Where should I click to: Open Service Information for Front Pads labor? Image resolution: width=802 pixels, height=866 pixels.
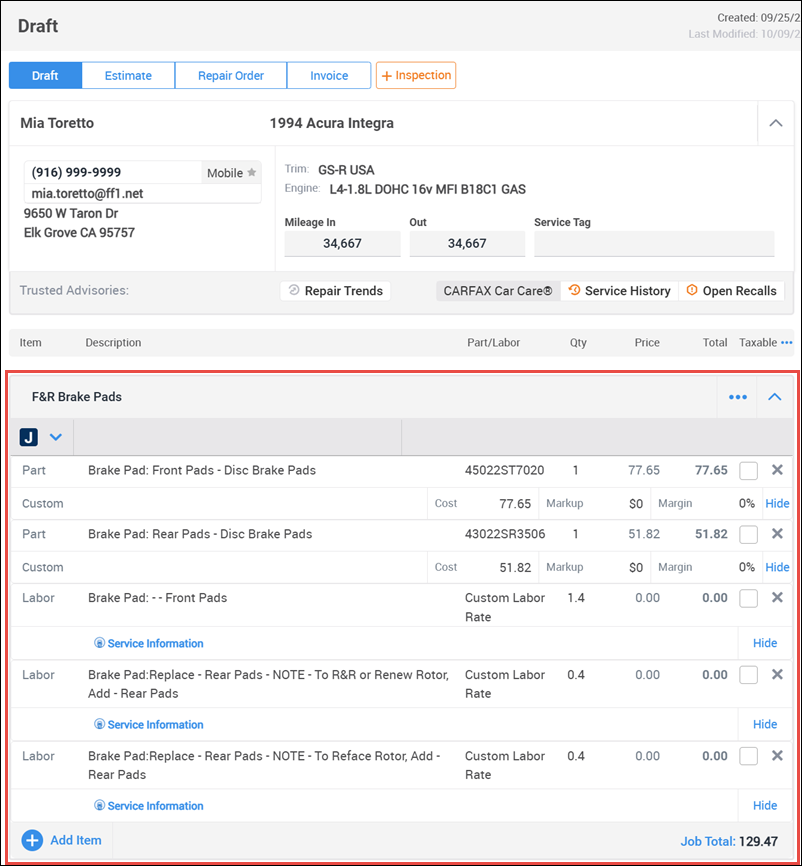point(149,643)
